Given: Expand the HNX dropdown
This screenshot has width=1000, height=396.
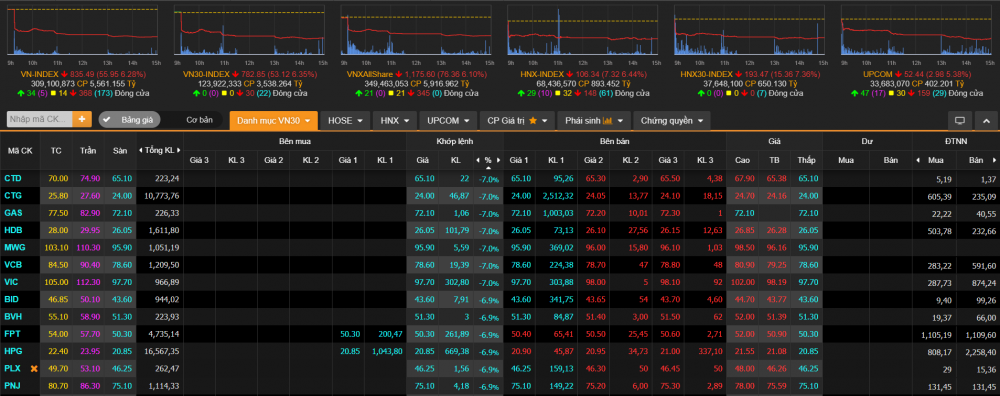Looking at the screenshot, I should pyautogui.click(x=395, y=120).
